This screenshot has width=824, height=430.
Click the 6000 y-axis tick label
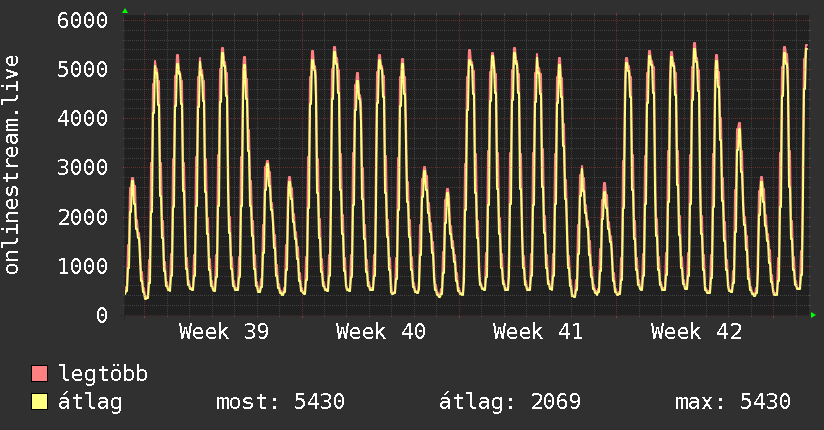click(x=83, y=21)
